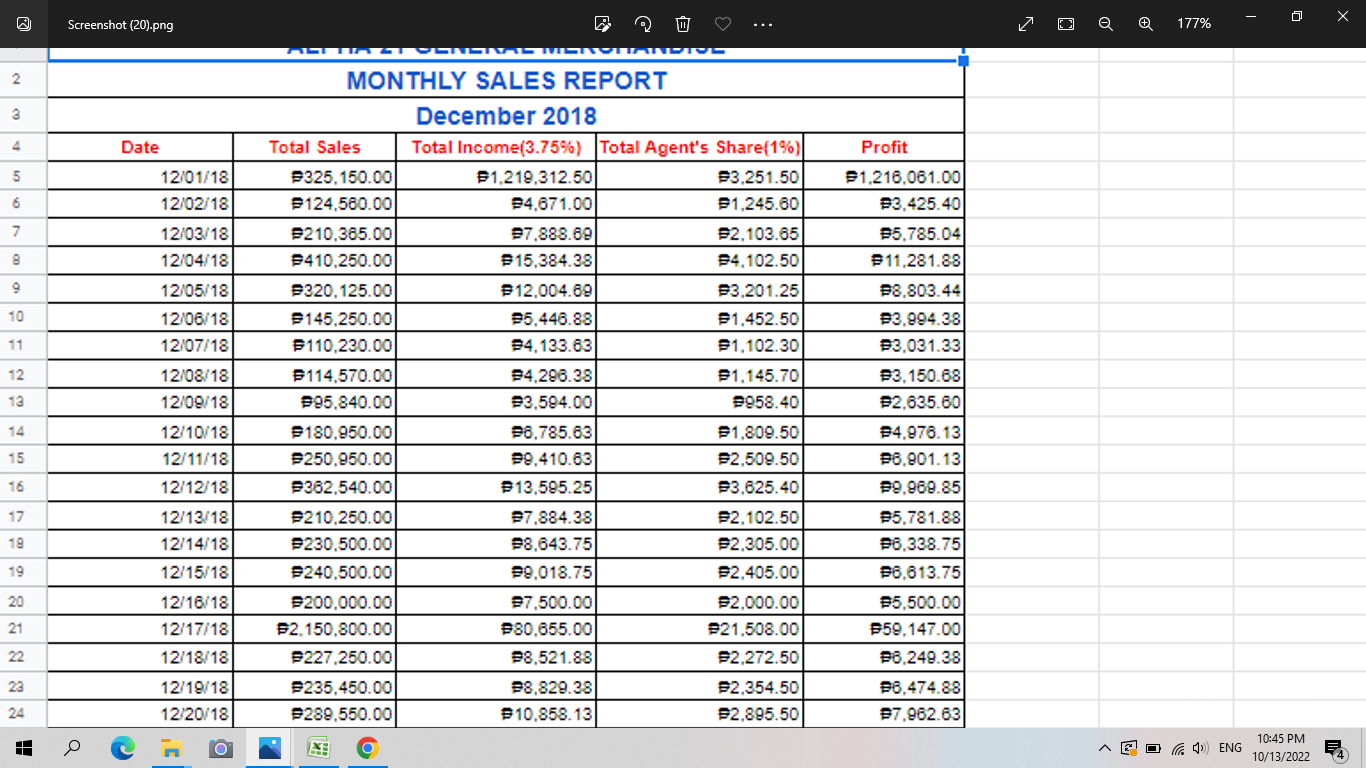Click the profit value ₱59,147.00
1366x768 pixels.
click(x=916, y=630)
